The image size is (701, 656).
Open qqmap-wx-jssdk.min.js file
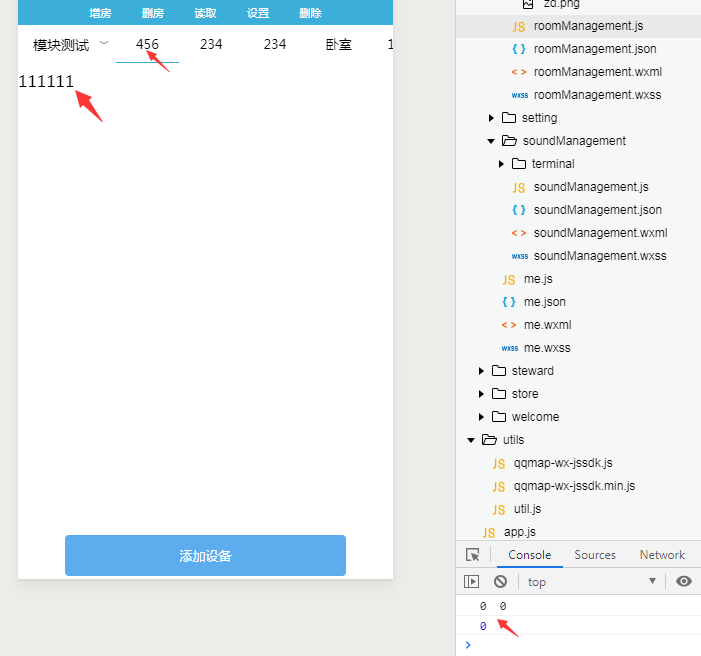click(x=574, y=486)
